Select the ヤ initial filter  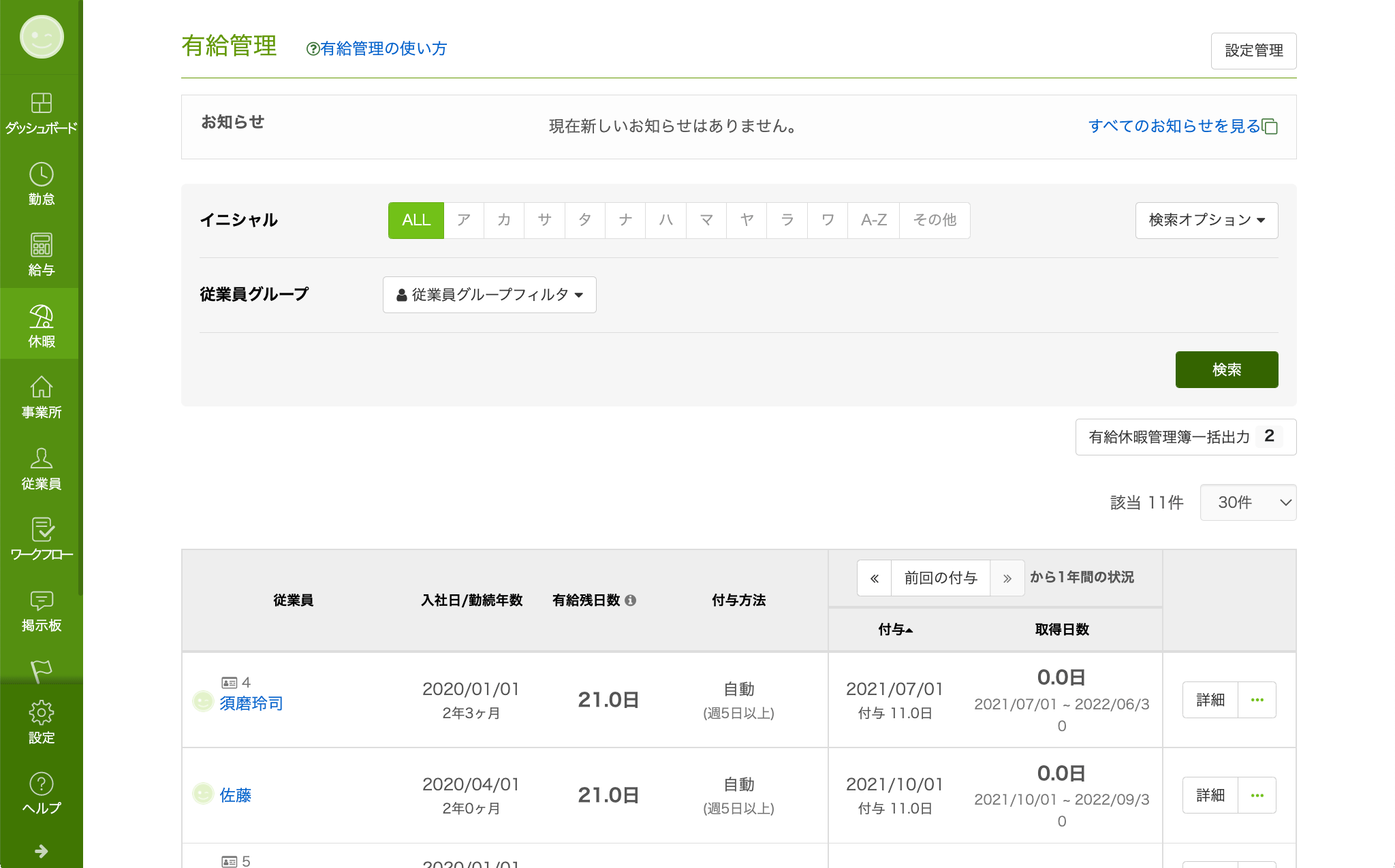click(x=747, y=220)
